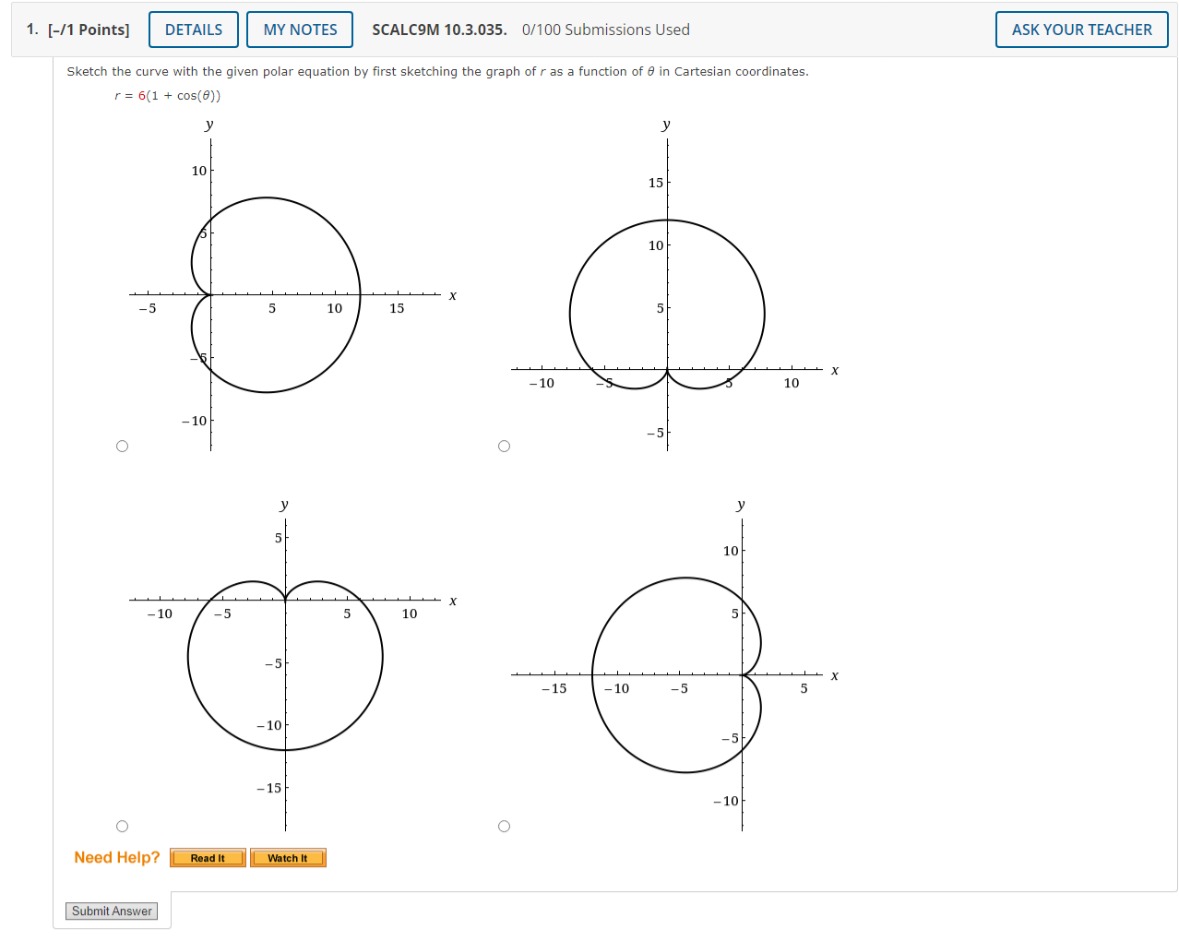1179x938 pixels.
Task: Click the Read It help button
Action: point(206,857)
